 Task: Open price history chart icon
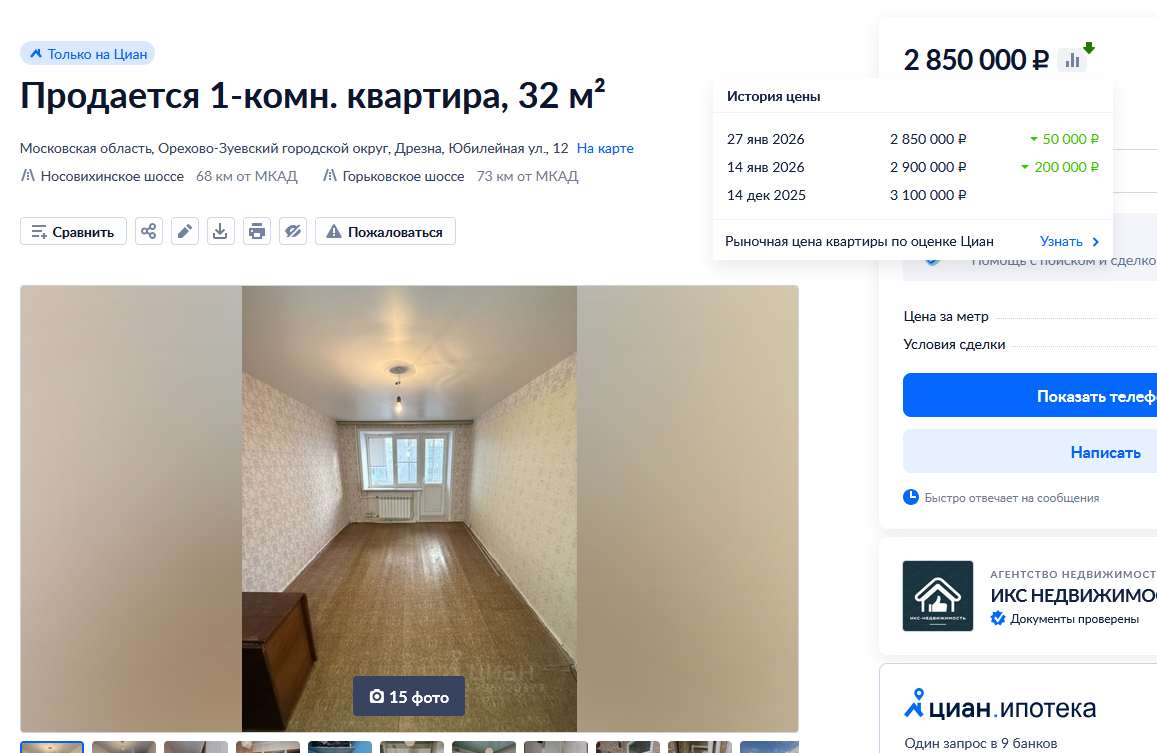[x=1071, y=60]
